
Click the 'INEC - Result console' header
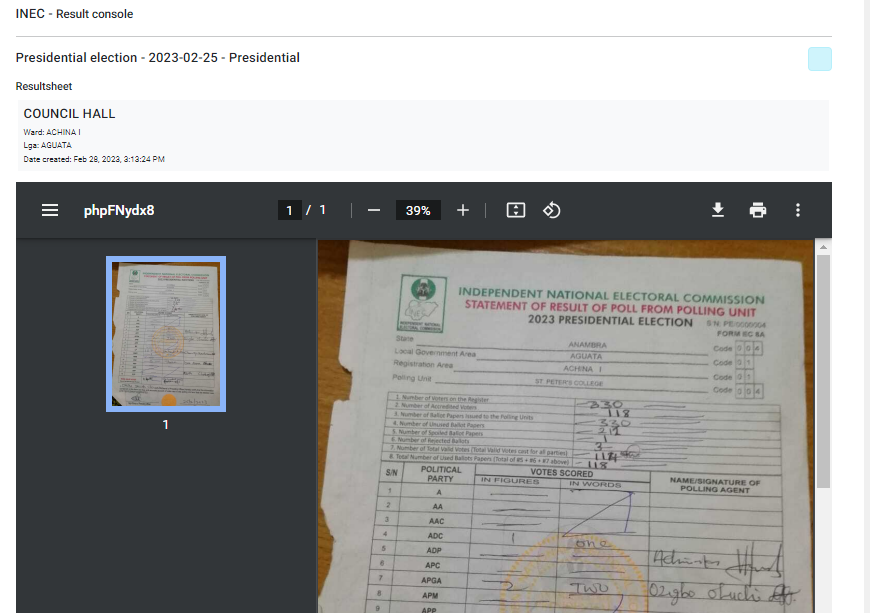click(x=74, y=14)
